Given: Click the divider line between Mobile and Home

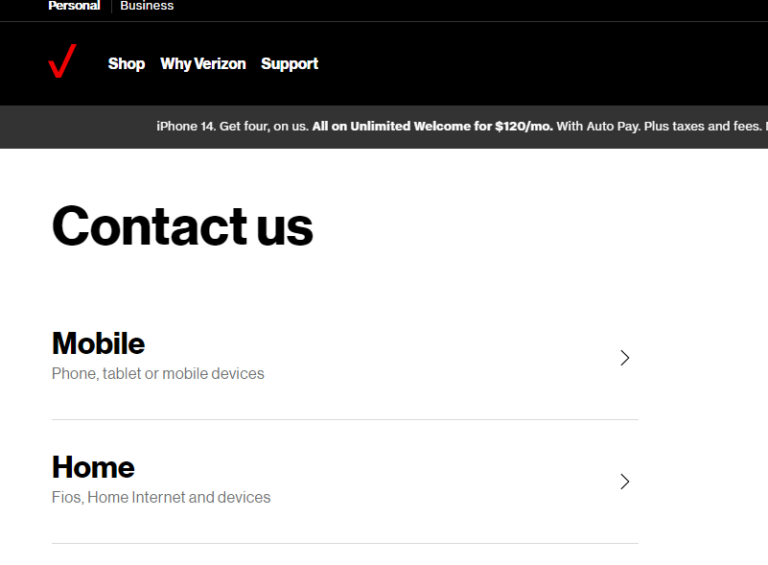Looking at the screenshot, I should click(x=345, y=420).
